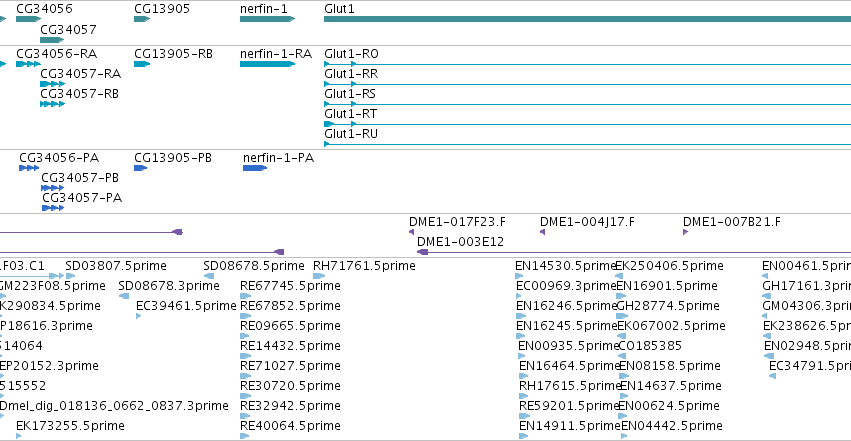Pick EST EN16901.5prime

tap(667, 286)
